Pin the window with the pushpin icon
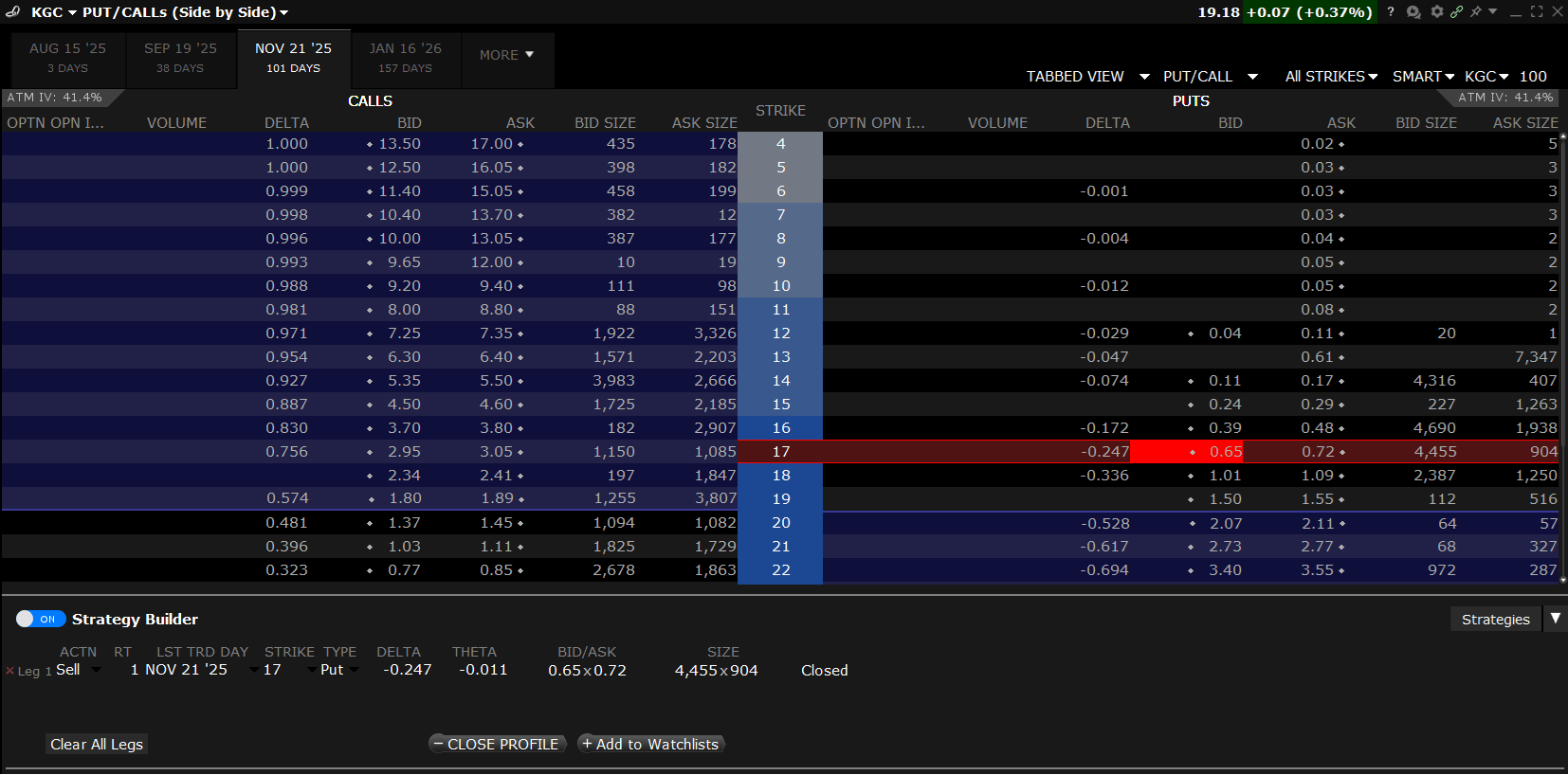1568x775 pixels. click(1475, 12)
